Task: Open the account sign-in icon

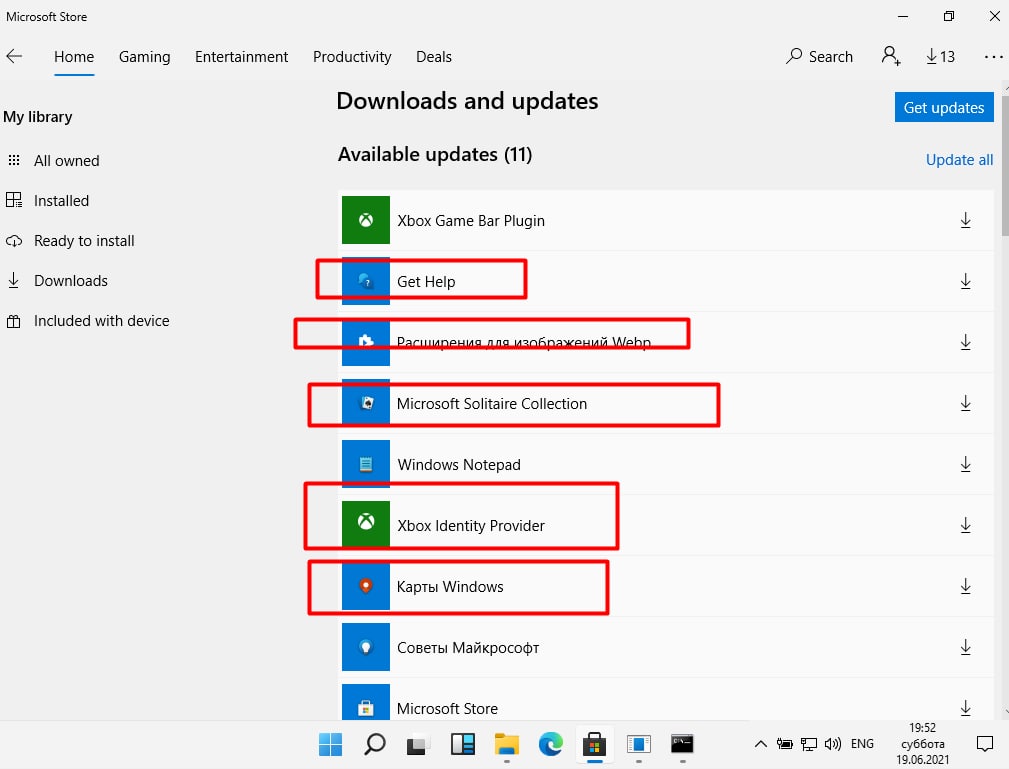Action: [891, 56]
